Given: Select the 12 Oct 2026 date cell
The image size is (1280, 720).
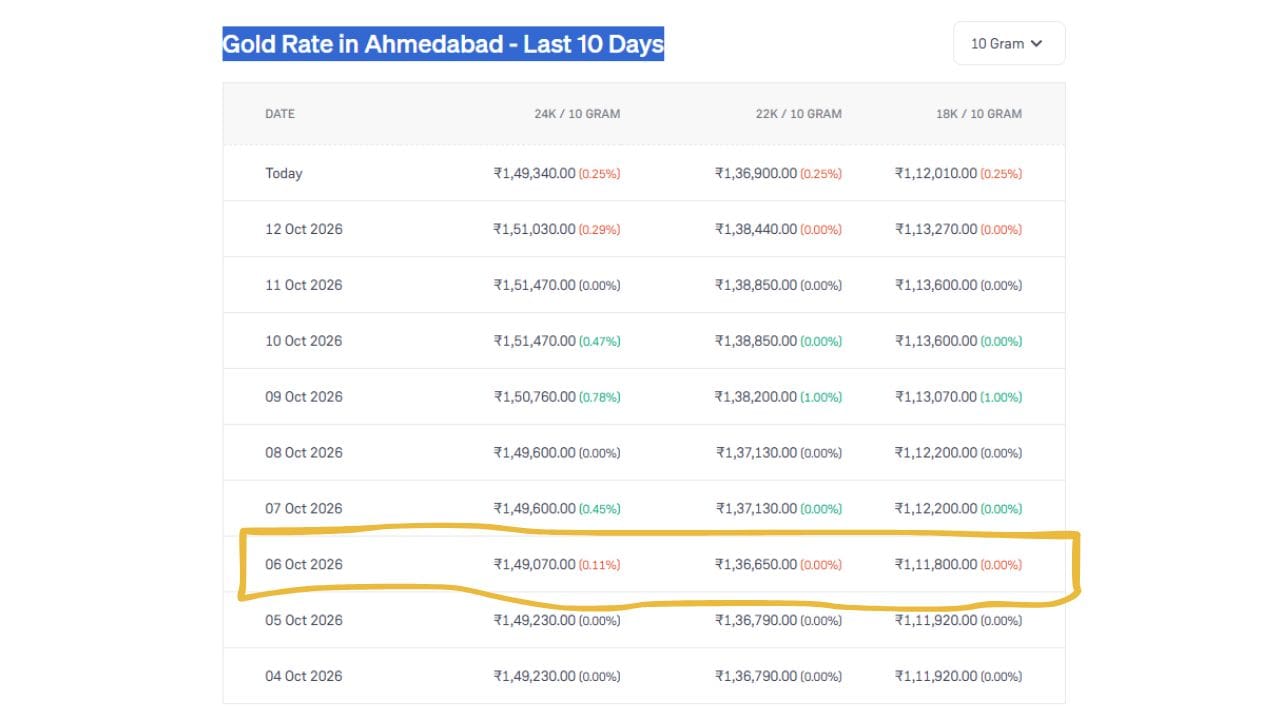Looking at the screenshot, I should tap(304, 229).
